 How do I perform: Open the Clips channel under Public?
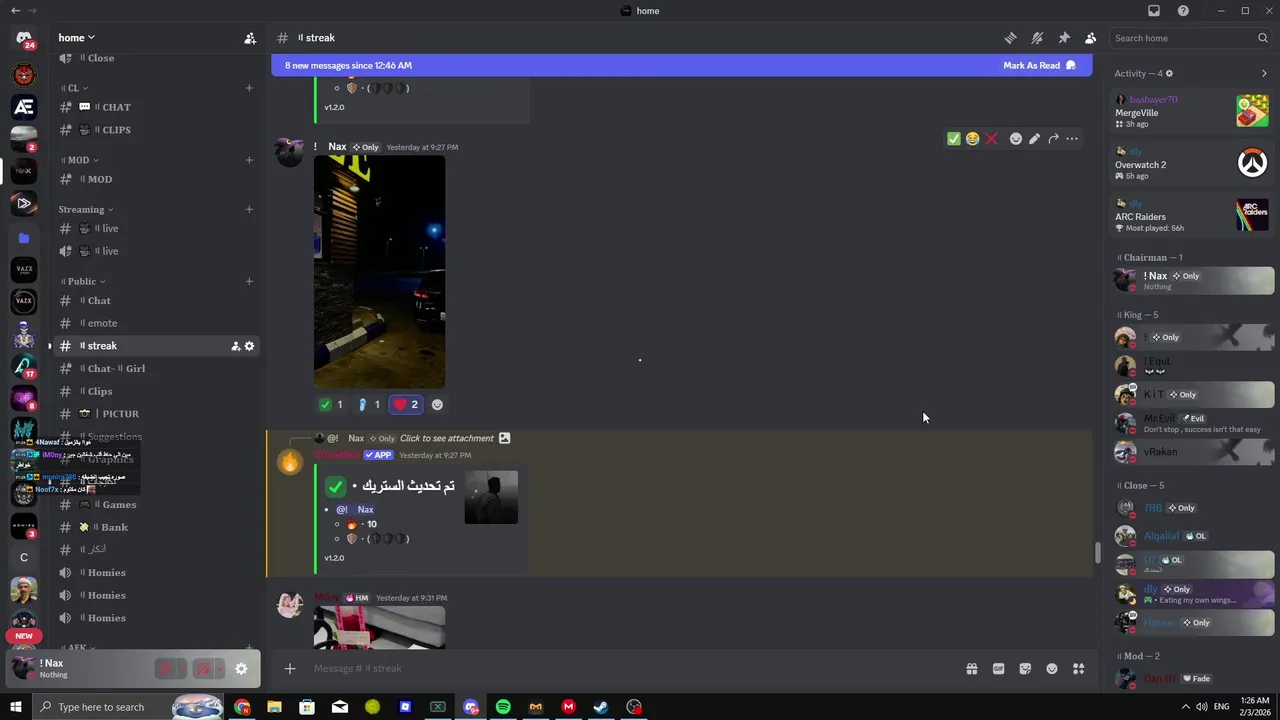coord(157,391)
